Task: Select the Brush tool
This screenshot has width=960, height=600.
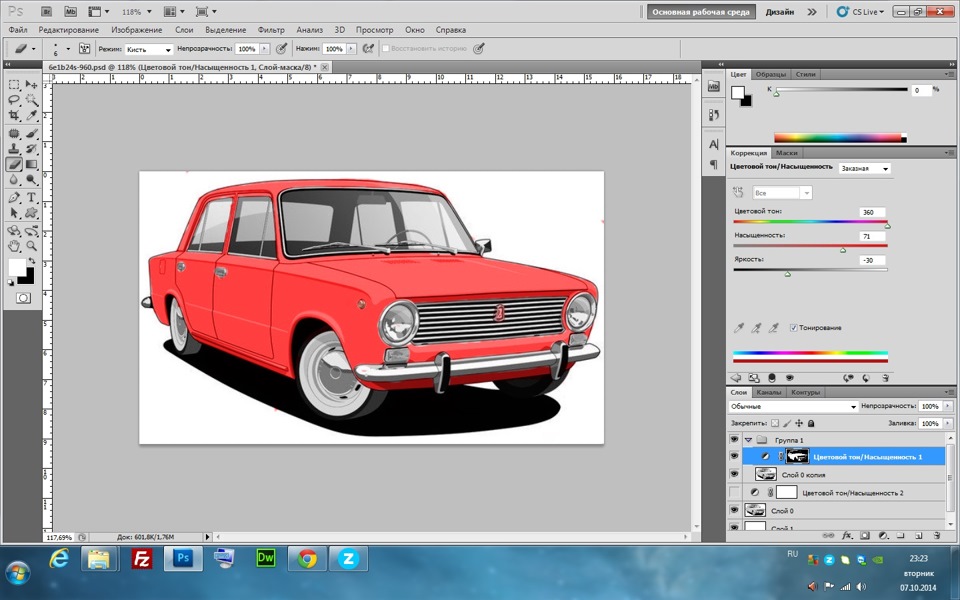Action: pos(31,133)
